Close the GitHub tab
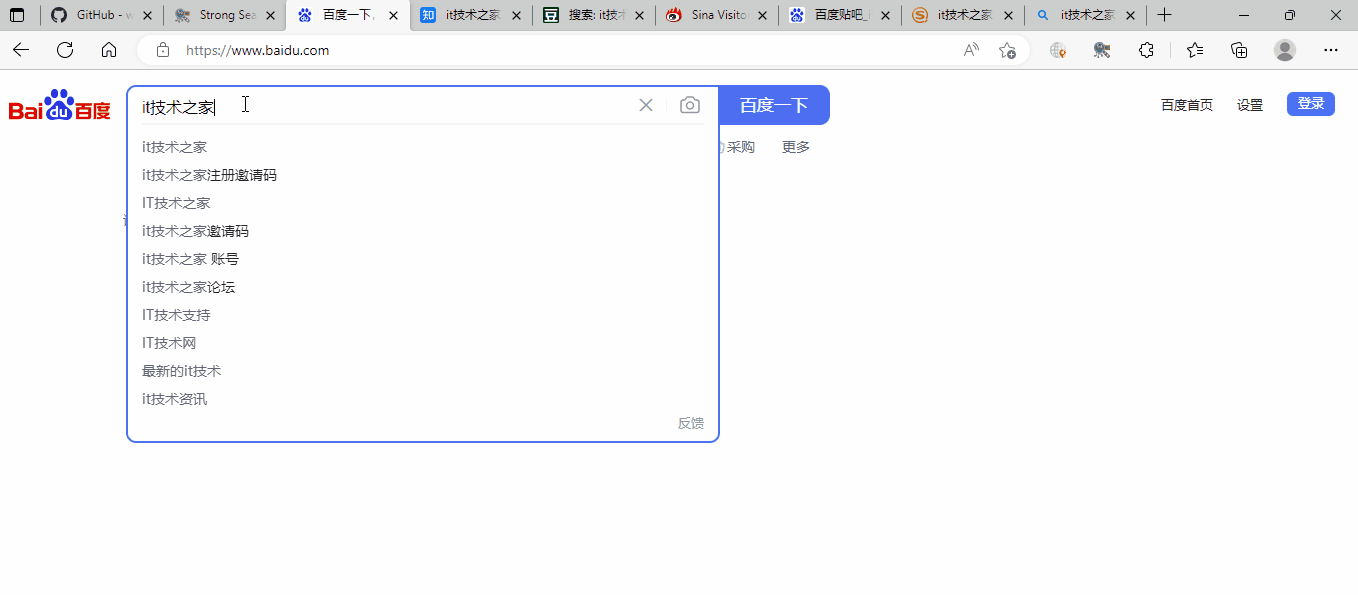 coord(148,16)
